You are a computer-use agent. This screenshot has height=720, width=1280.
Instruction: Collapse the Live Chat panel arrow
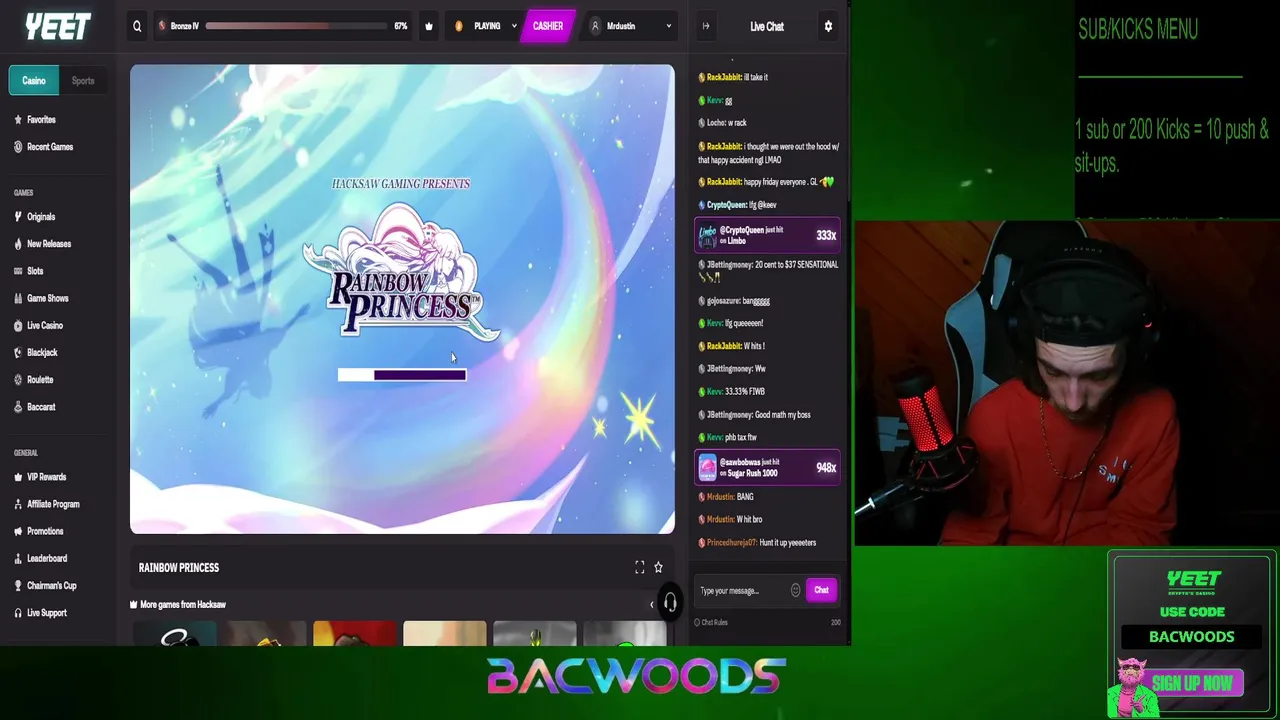(x=706, y=26)
